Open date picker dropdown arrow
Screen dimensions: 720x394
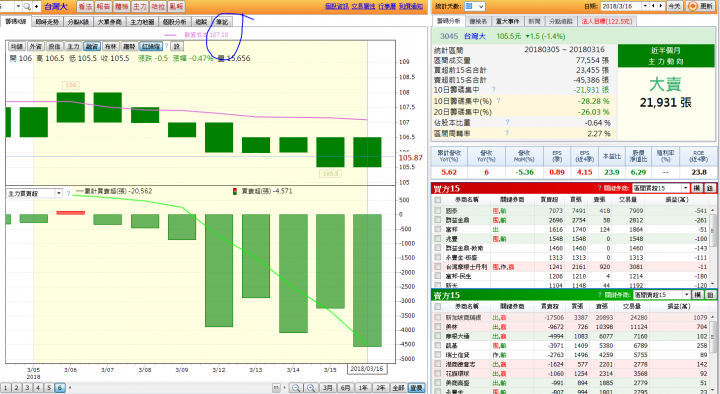tap(646, 6)
